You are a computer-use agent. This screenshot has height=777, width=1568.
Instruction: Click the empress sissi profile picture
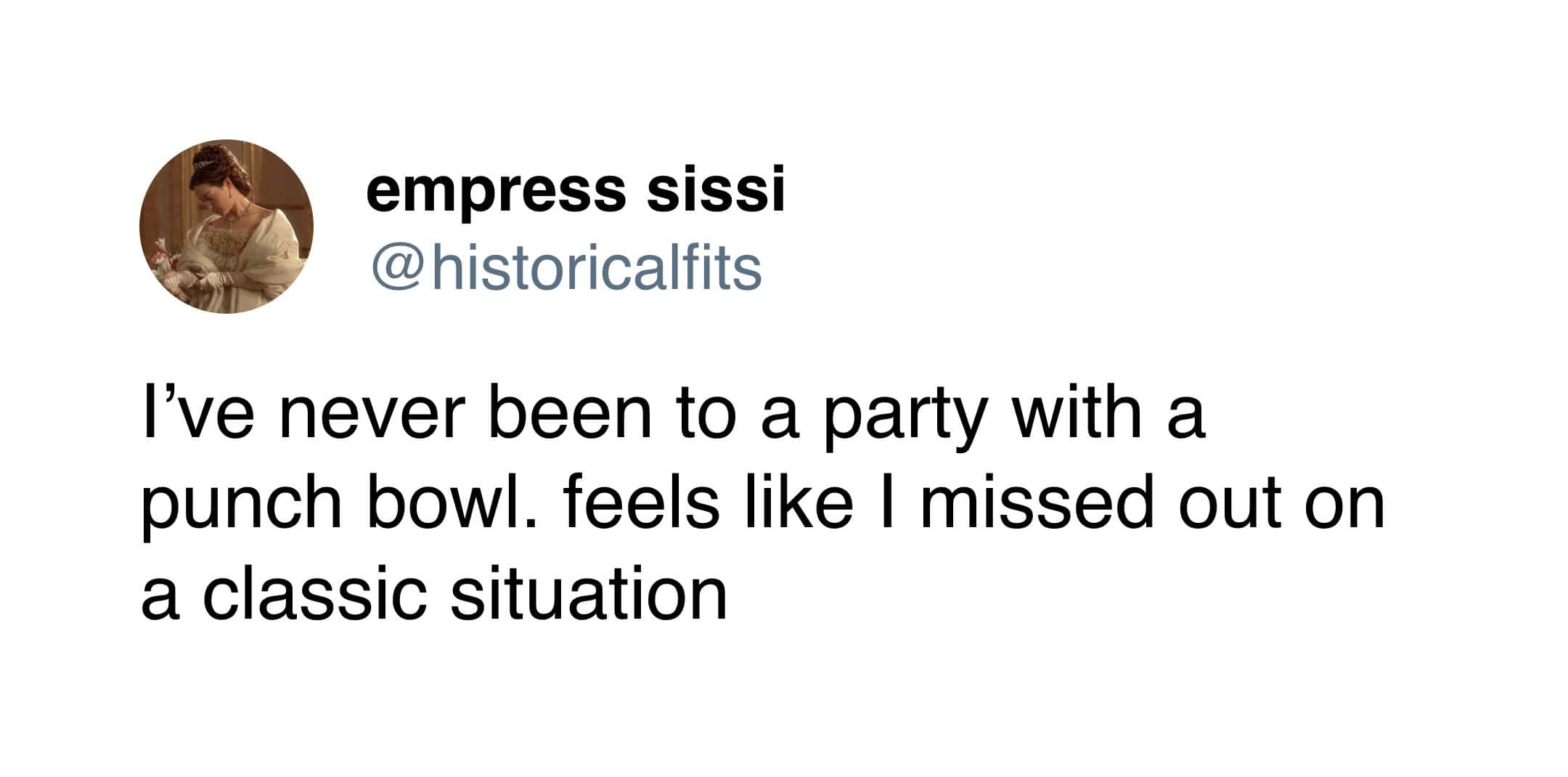coord(226,227)
